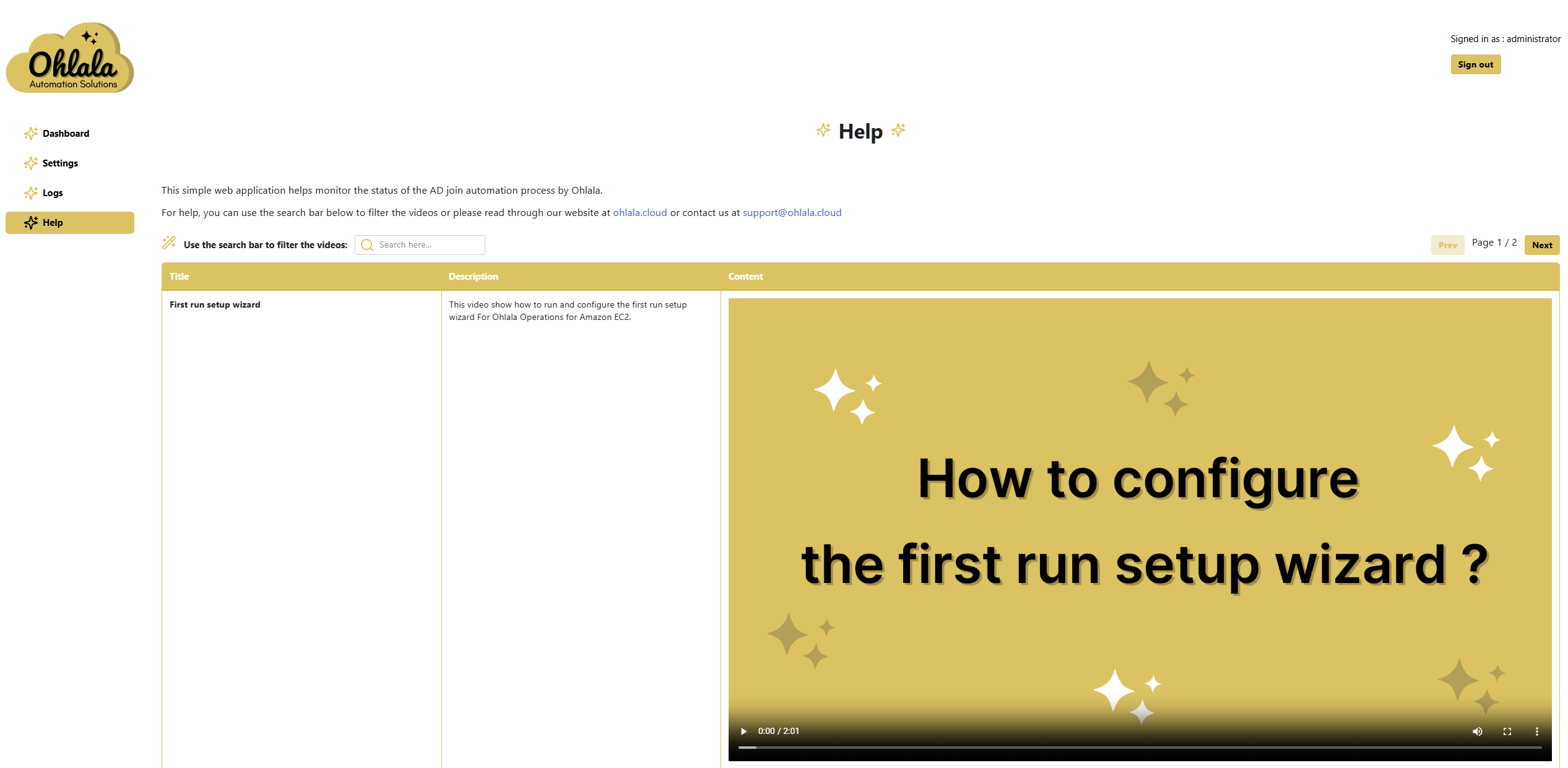Click the sparkle icon beside Settings
1568x768 pixels.
pyautogui.click(x=31, y=163)
